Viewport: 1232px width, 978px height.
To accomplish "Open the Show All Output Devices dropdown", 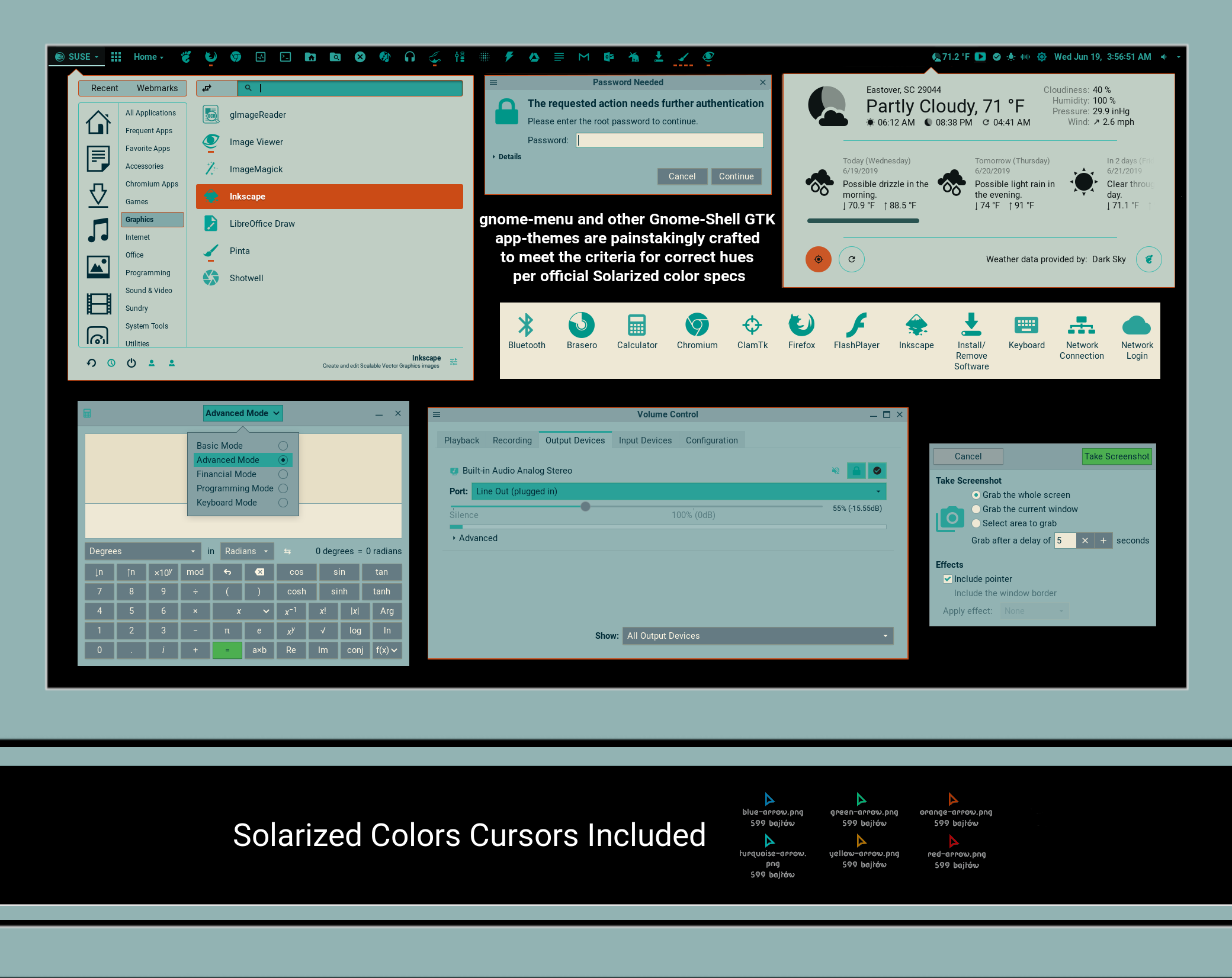I will tap(758, 636).
